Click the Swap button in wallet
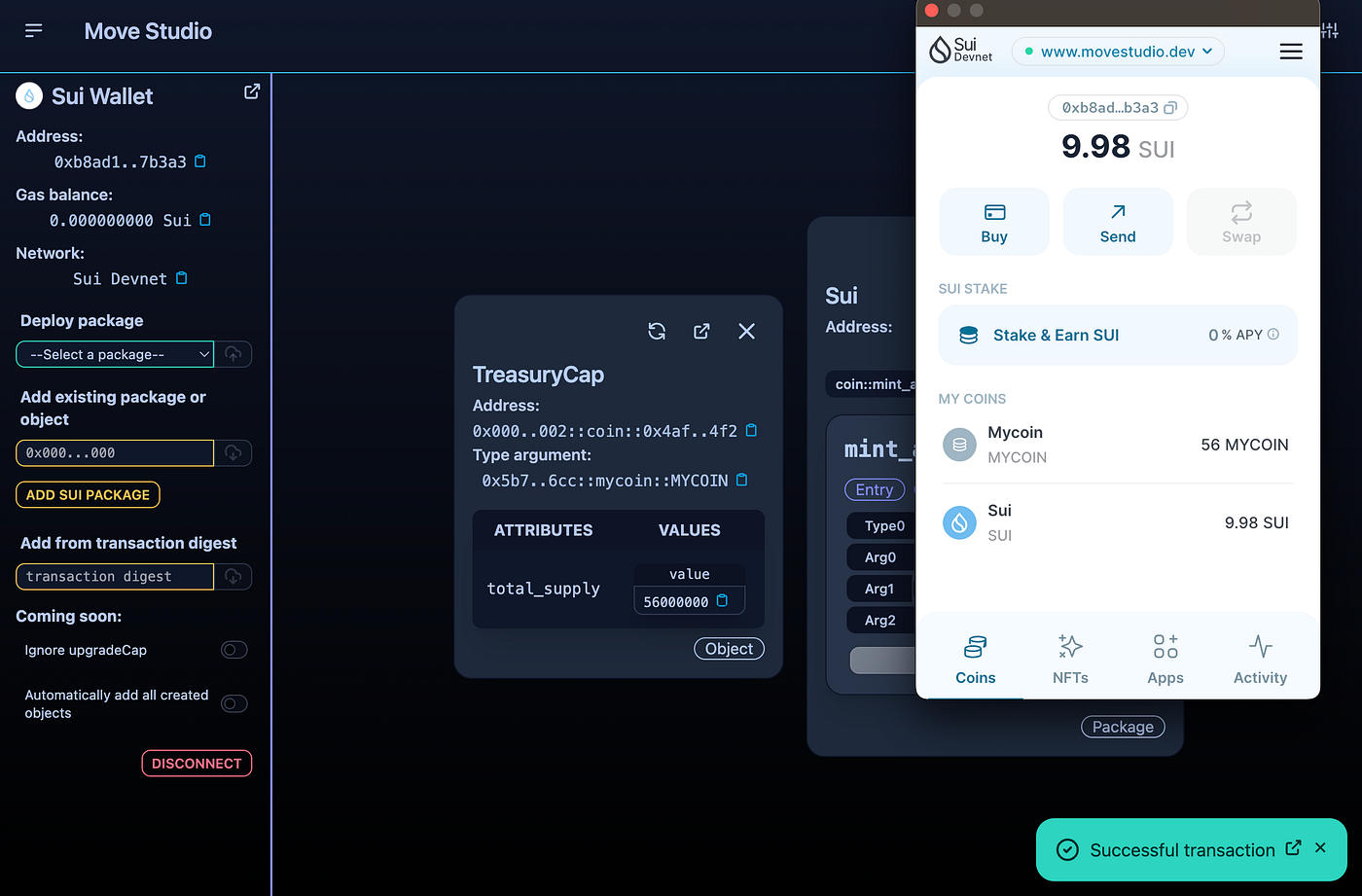1362x896 pixels. coord(1241,222)
